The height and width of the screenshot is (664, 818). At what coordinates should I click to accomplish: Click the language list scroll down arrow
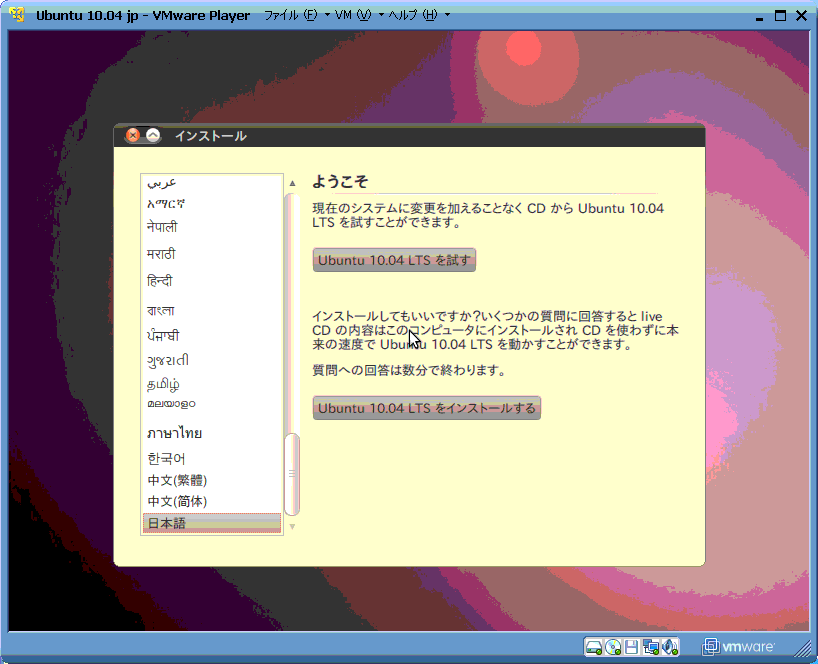tap(292, 526)
